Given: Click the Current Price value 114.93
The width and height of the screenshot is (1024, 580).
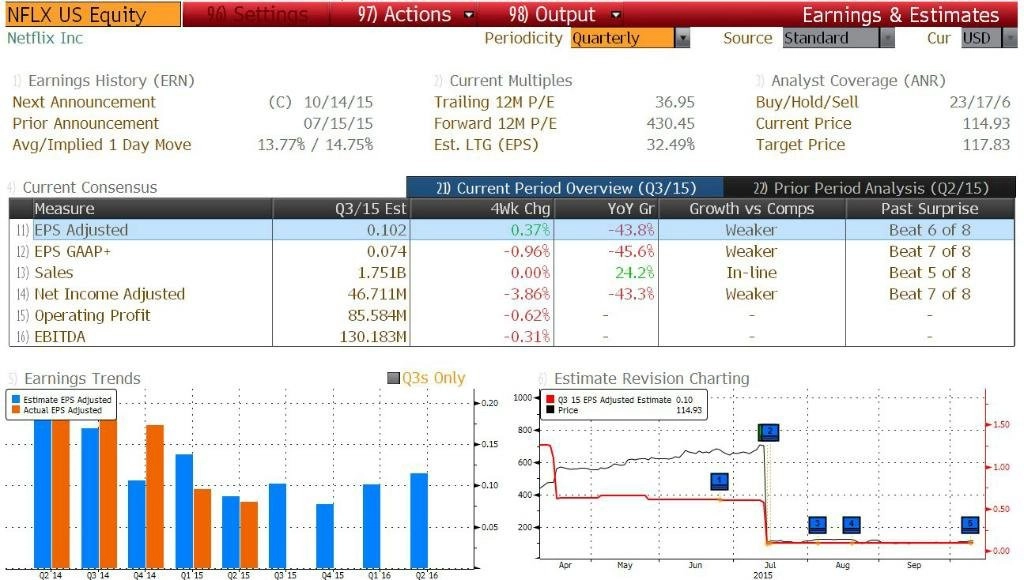Looking at the screenshot, I should [x=986, y=123].
